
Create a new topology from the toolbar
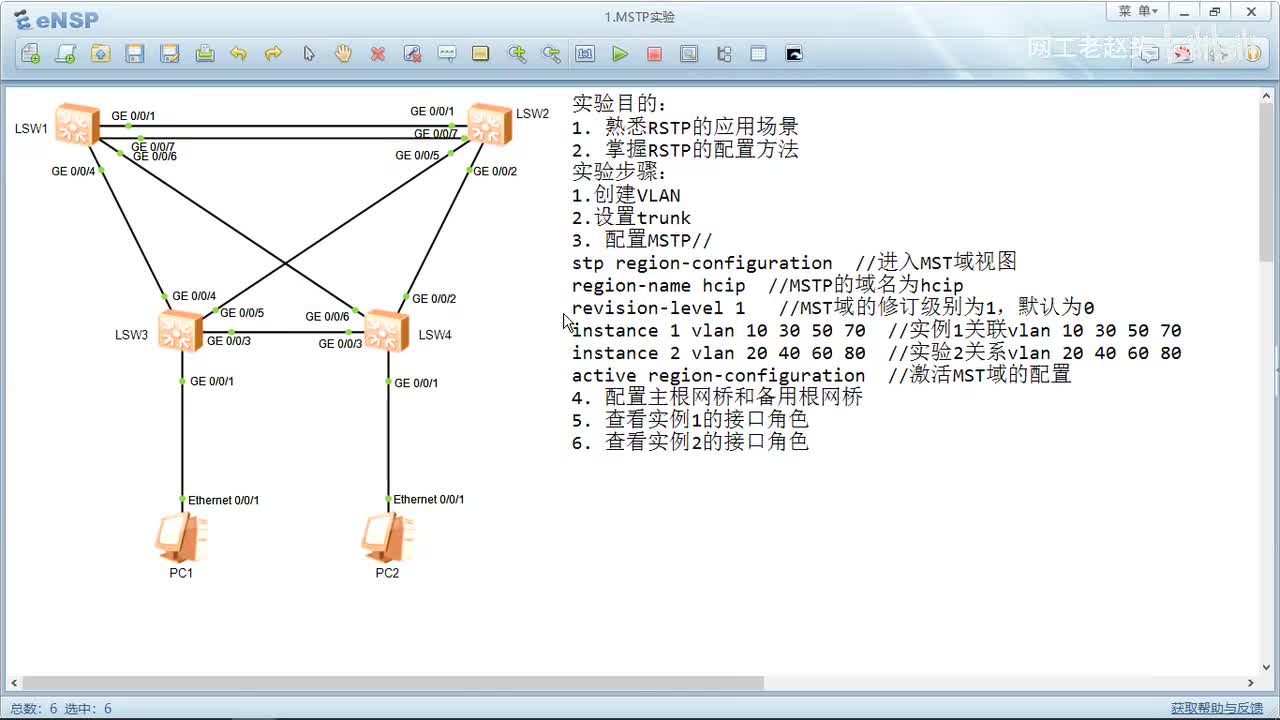pyautogui.click(x=31, y=54)
